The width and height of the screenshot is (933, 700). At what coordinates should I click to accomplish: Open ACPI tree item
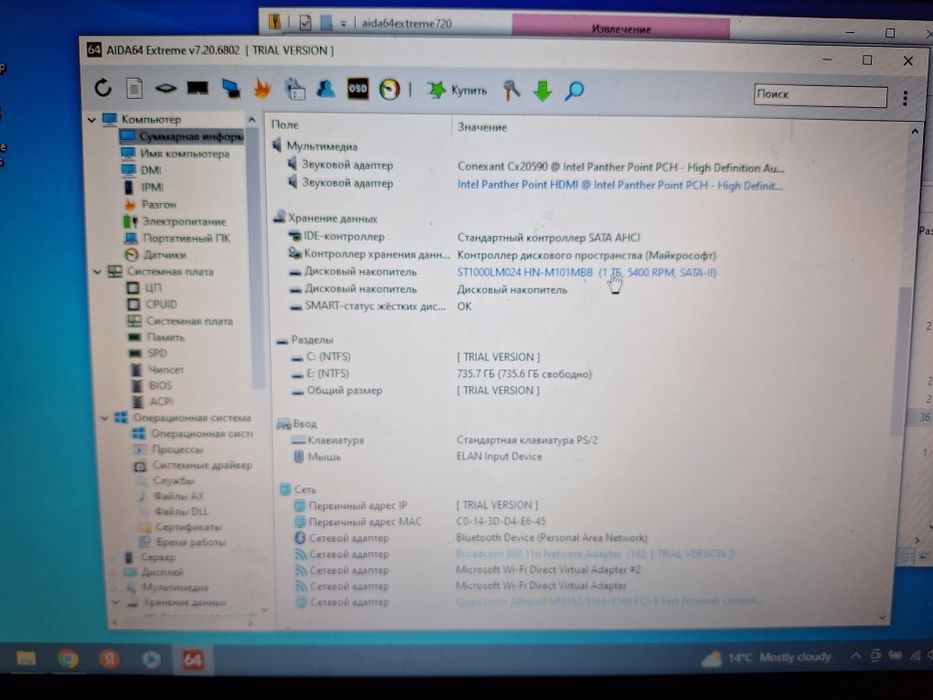tap(153, 401)
